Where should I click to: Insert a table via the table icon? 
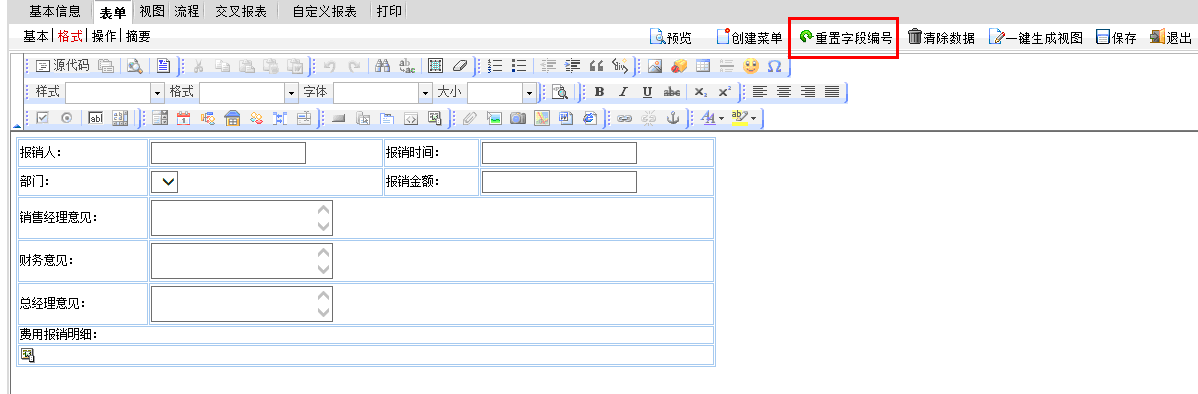[x=702, y=66]
